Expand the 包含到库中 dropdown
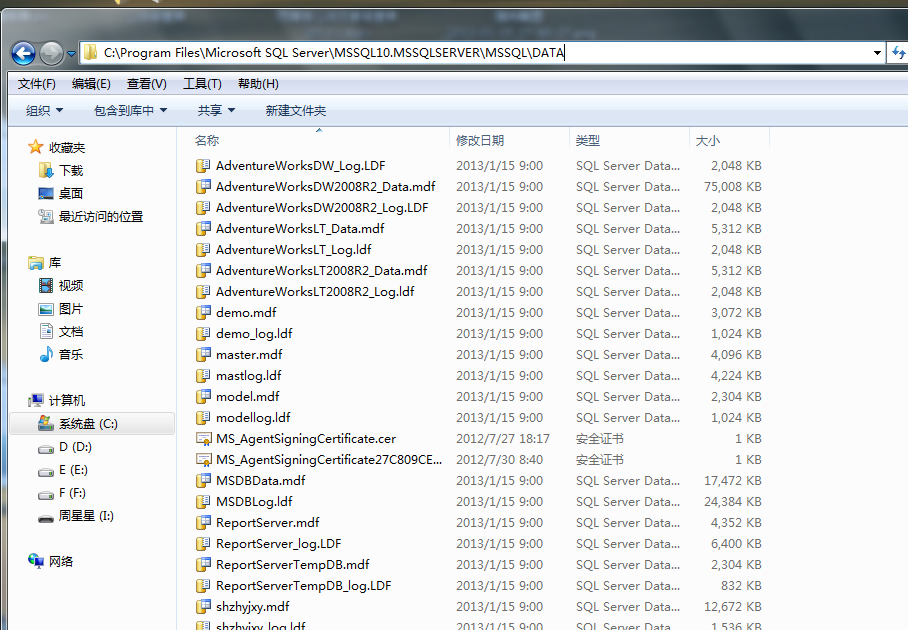Screen dimensions: 908x630 (x=130, y=111)
